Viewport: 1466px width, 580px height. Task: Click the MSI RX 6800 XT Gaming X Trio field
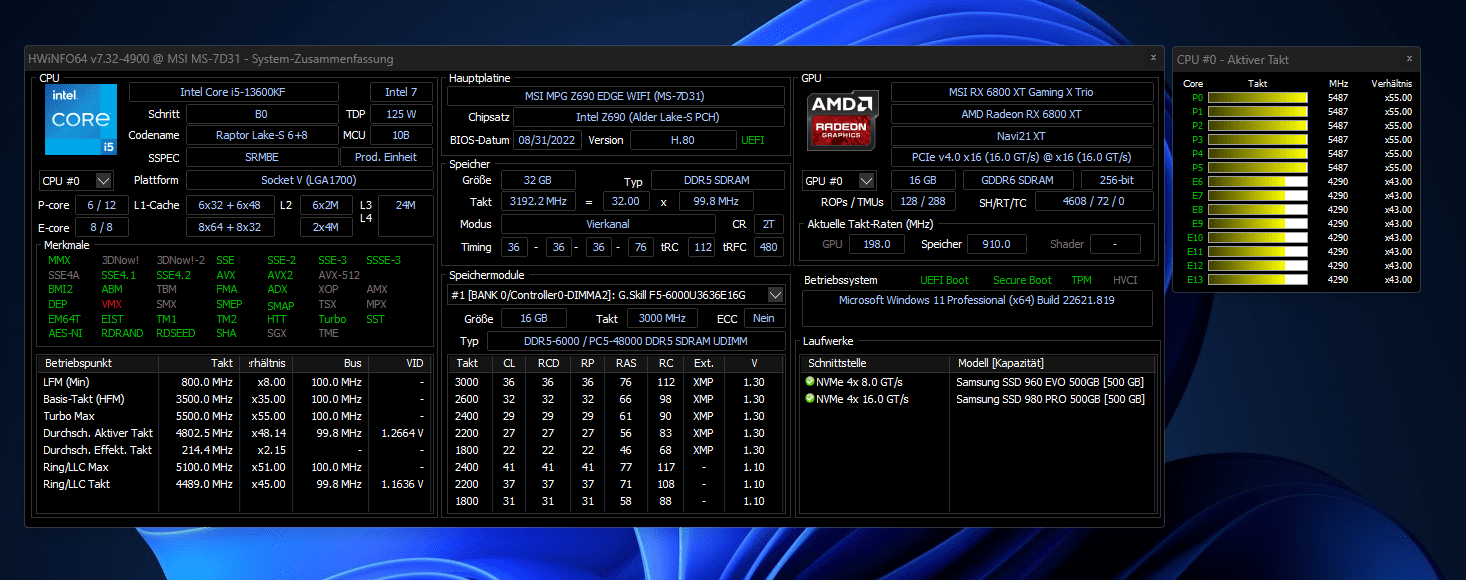click(1022, 92)
